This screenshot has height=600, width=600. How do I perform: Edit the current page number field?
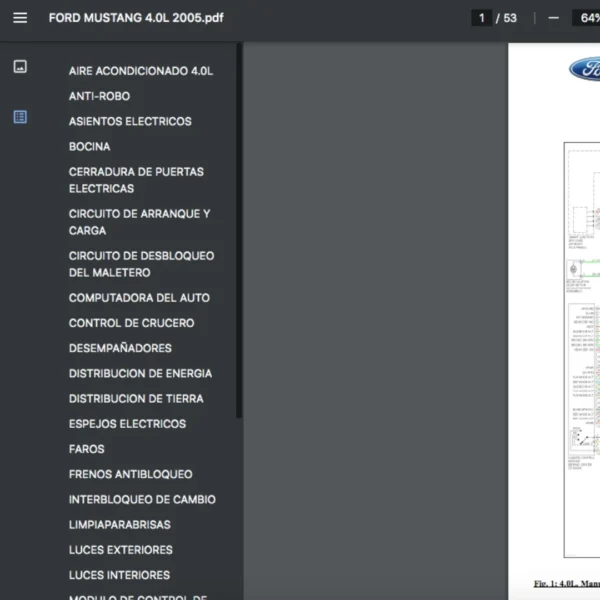point(482,18)
